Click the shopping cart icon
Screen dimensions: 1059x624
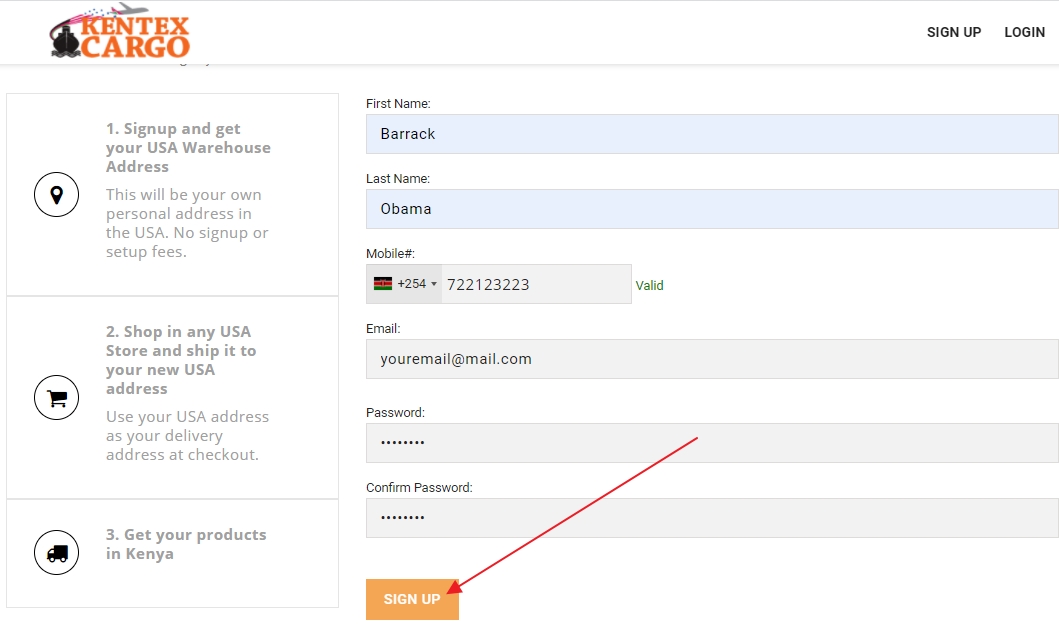pos(56,398)
